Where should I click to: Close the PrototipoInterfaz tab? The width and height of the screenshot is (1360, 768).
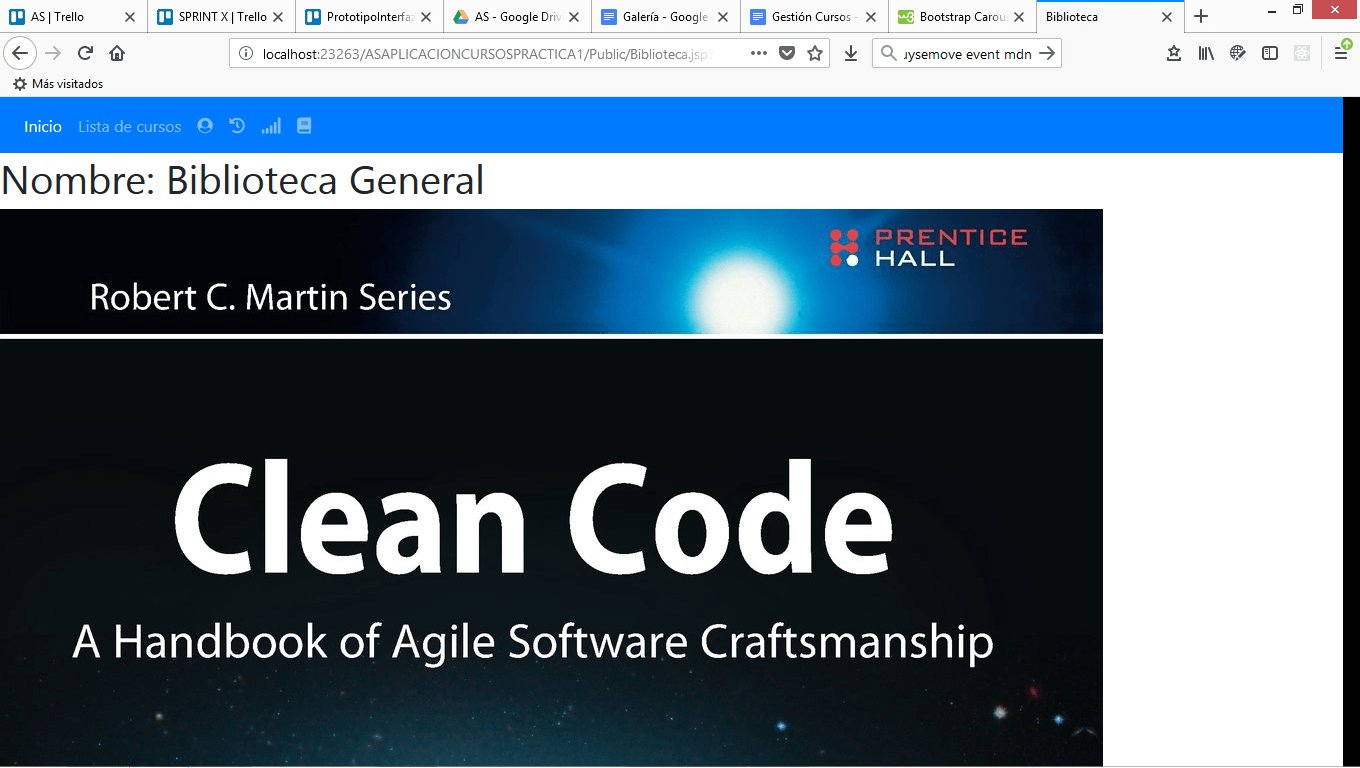tap(426, 17)
